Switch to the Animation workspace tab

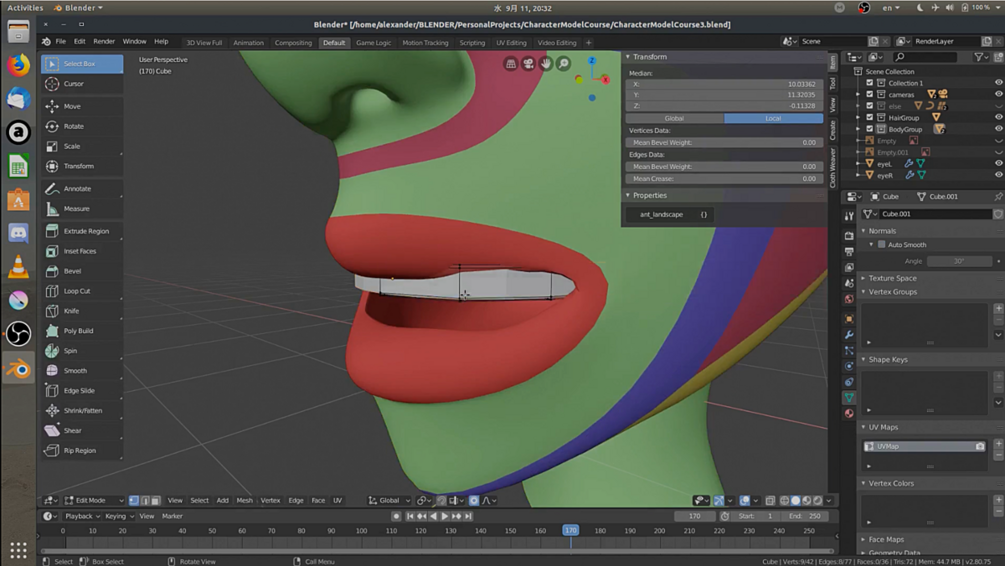249,43
